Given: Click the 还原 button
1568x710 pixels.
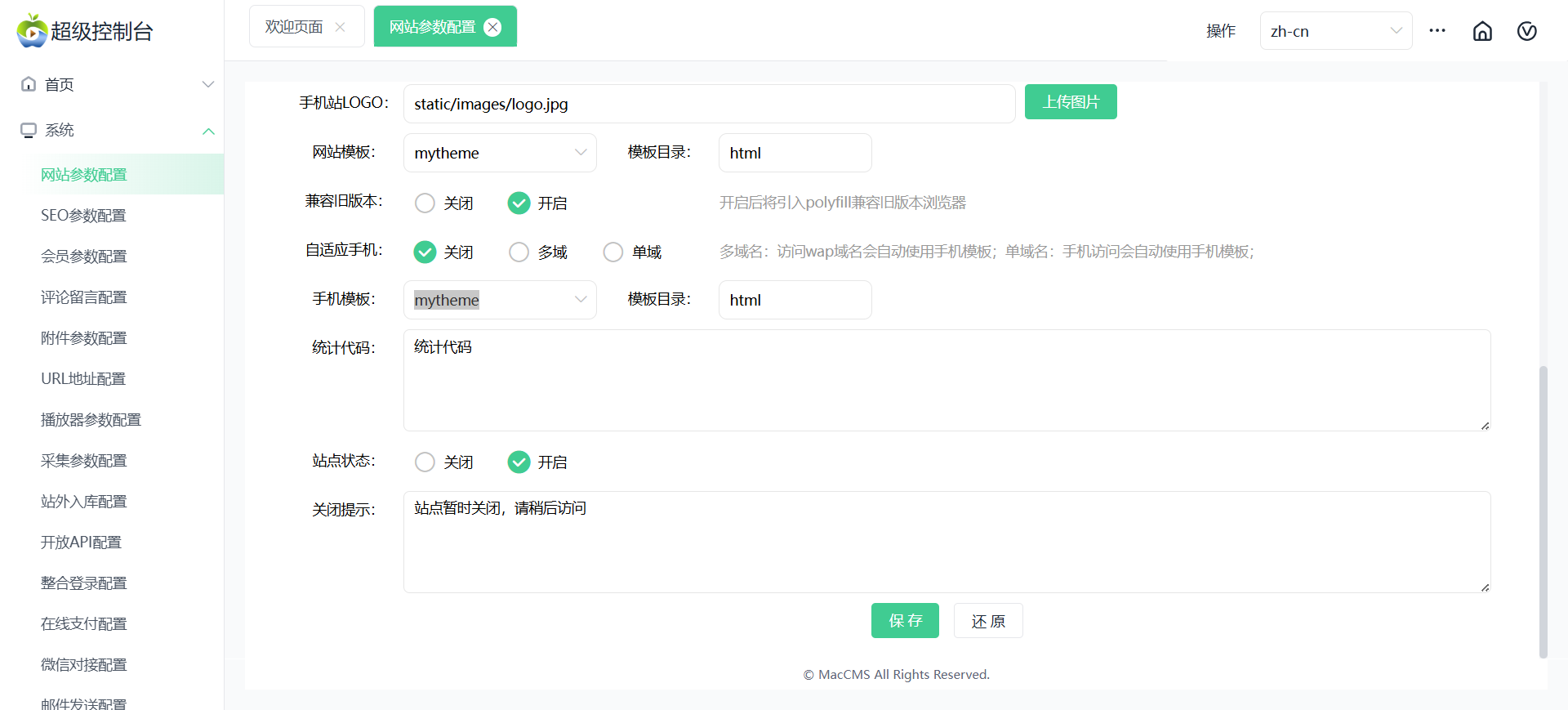Looking at the screenshot, I should (x=988, y=621).
